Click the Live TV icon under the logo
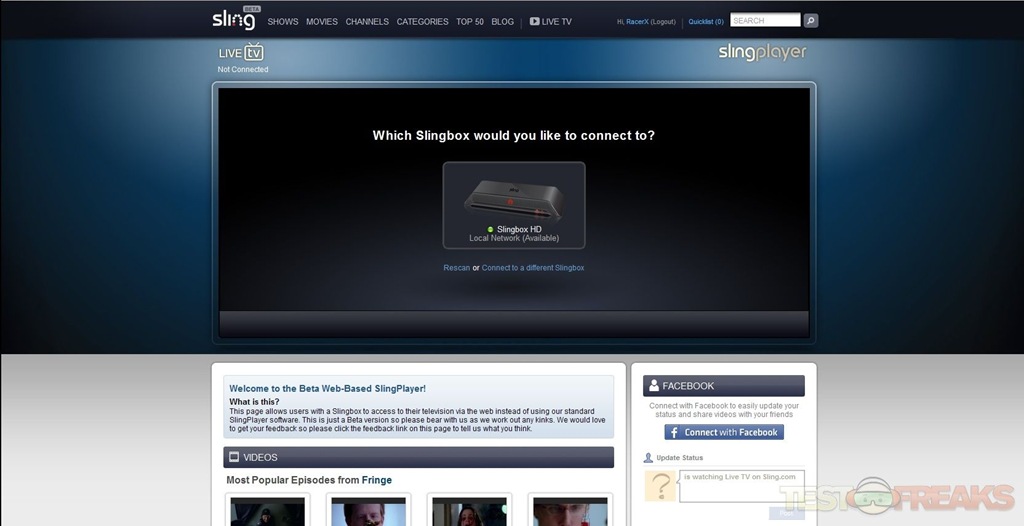Viewport: 1024px width, 526px height. [241, 52]
